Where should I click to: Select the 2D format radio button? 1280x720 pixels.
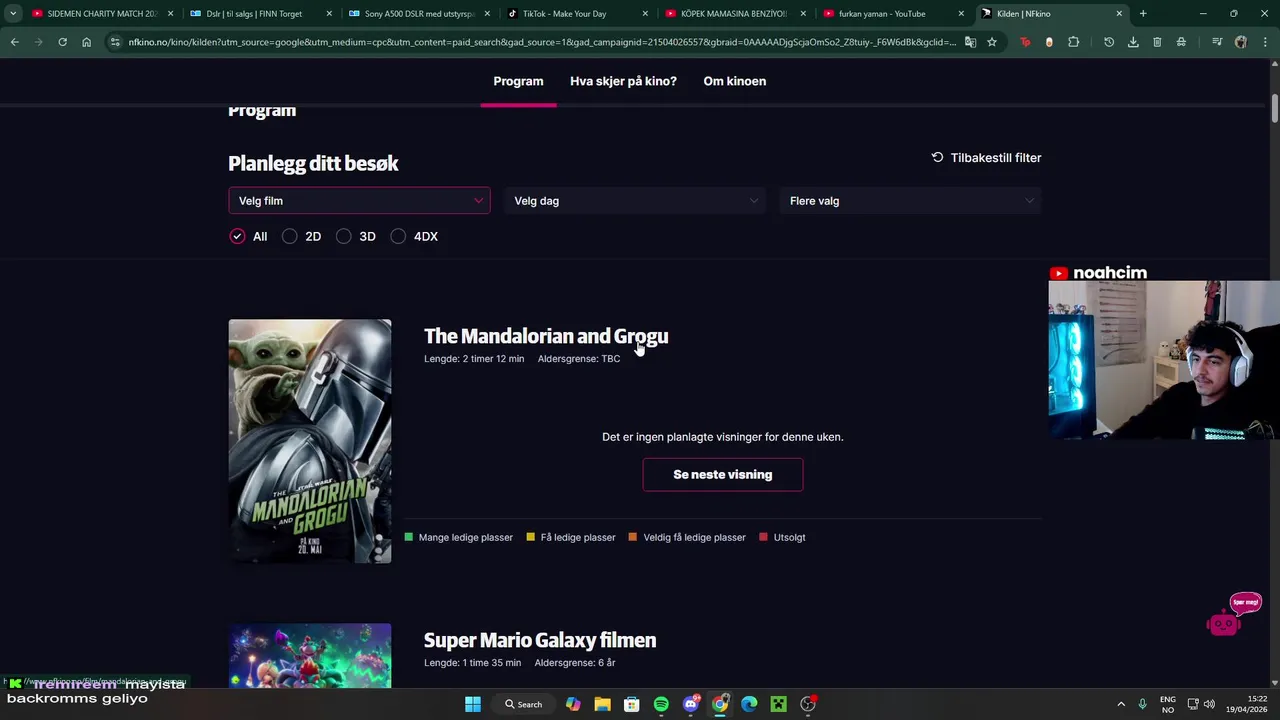pos(290,236)
